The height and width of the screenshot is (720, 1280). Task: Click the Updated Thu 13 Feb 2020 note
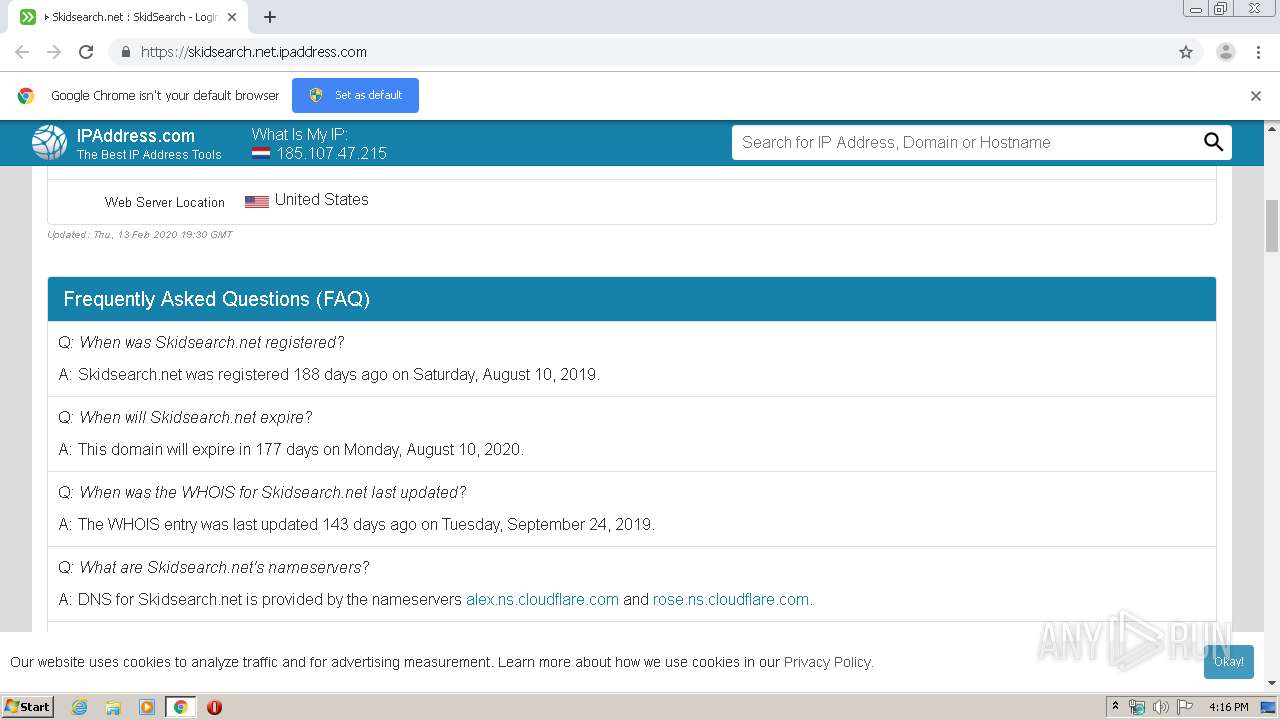click(x=140, y=235)
